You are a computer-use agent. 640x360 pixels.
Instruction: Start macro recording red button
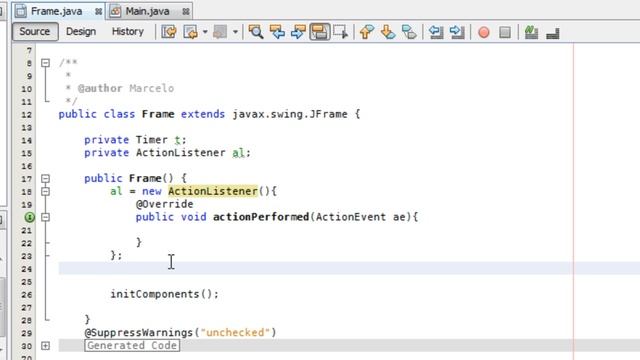(484, 32)
